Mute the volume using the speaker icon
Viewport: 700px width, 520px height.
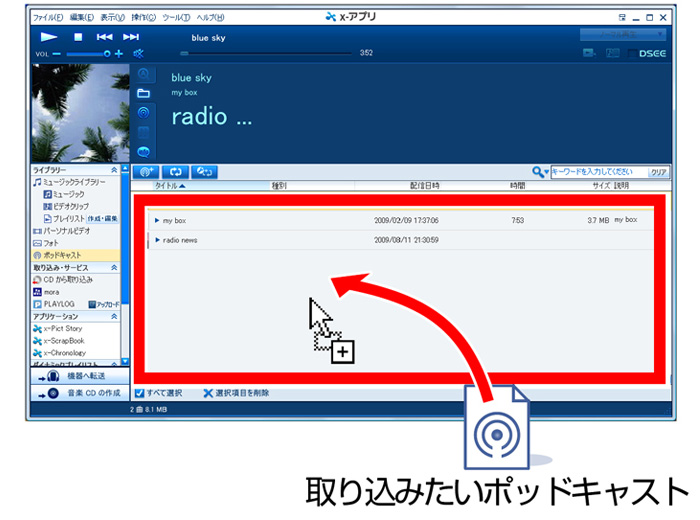139,53
